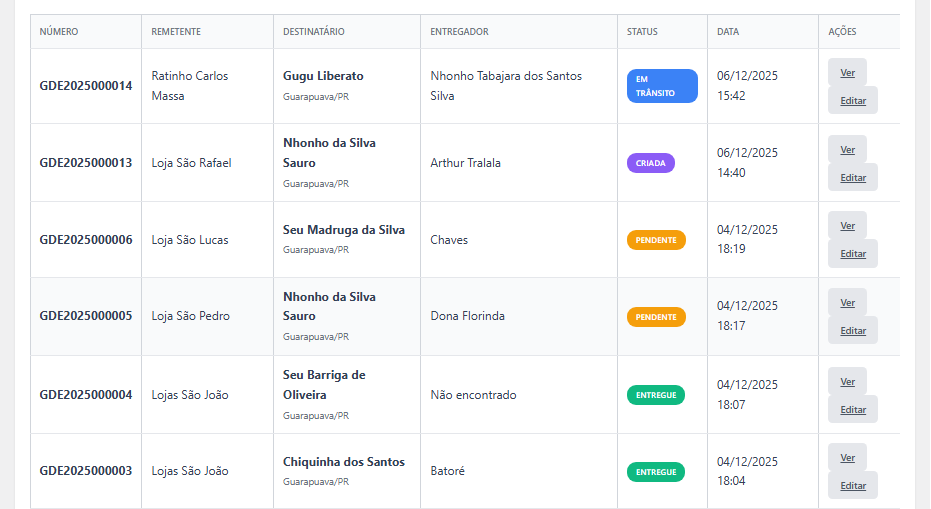Click Editar in the Seu Madruga row
Screen dimensions: 931x509
[853, 253]
